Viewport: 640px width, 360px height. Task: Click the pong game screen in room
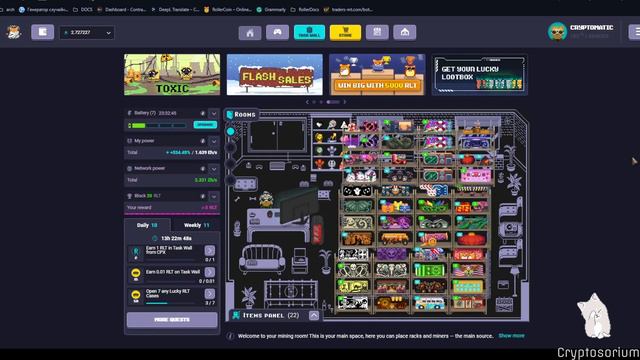click(277, 136)
